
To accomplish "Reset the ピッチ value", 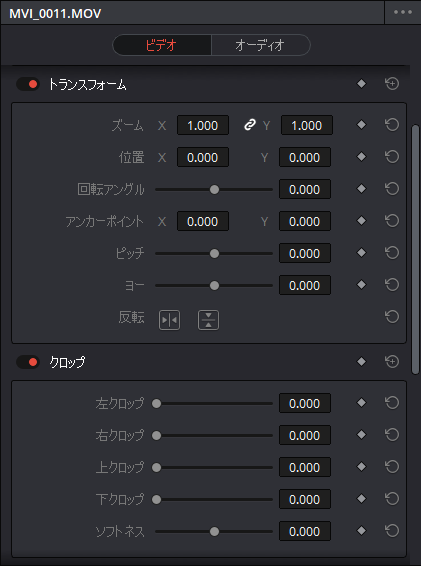I will pyautogui.click(x=392, y=253).
